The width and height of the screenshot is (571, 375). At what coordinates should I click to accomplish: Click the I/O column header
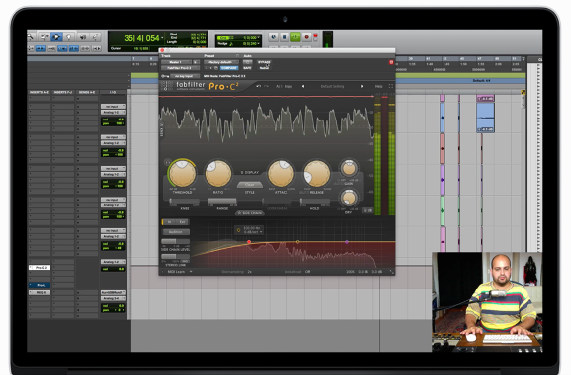click(113, 92)
